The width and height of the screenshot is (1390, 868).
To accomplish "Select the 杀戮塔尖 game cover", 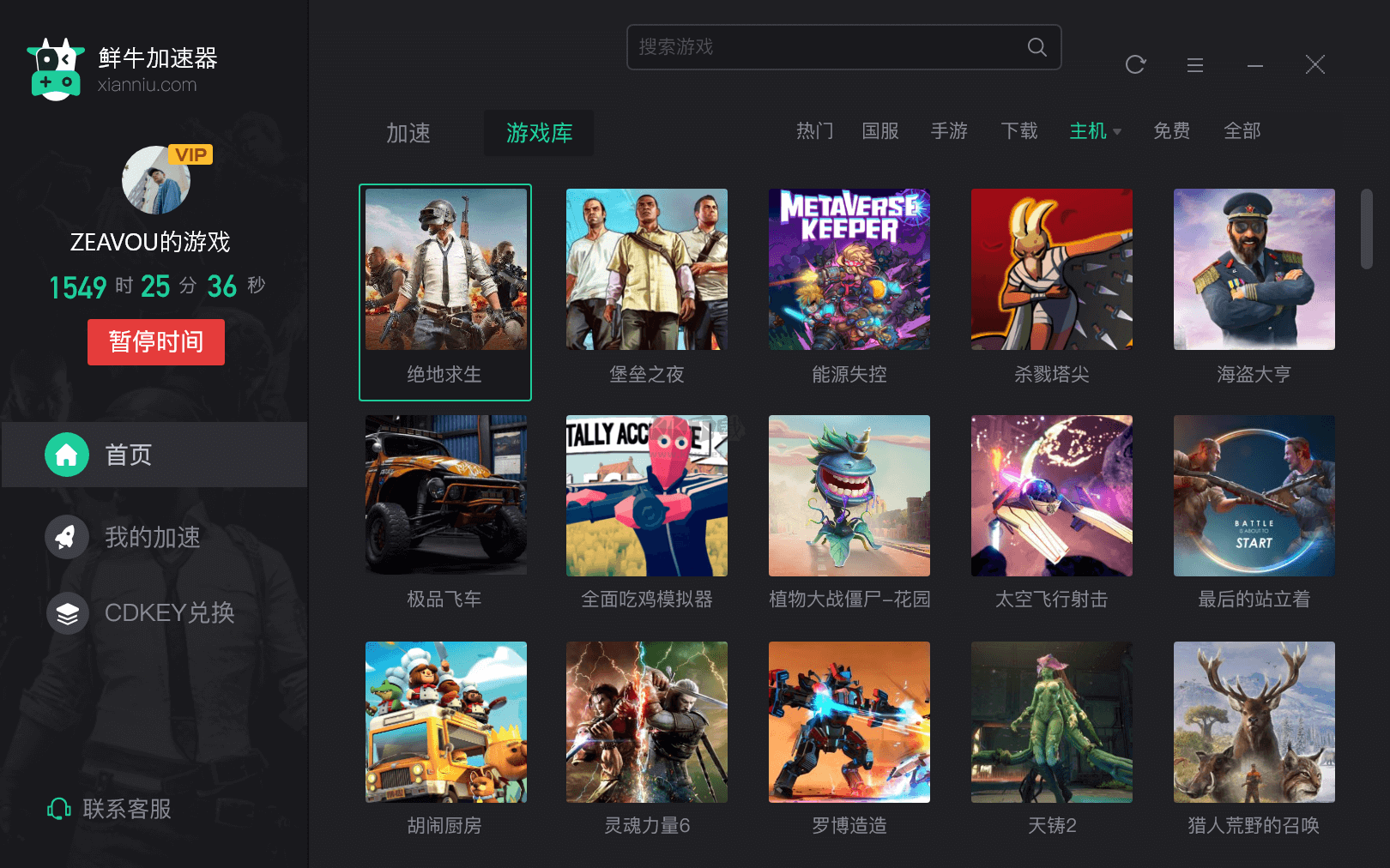I will click(x=1052, y=269).
